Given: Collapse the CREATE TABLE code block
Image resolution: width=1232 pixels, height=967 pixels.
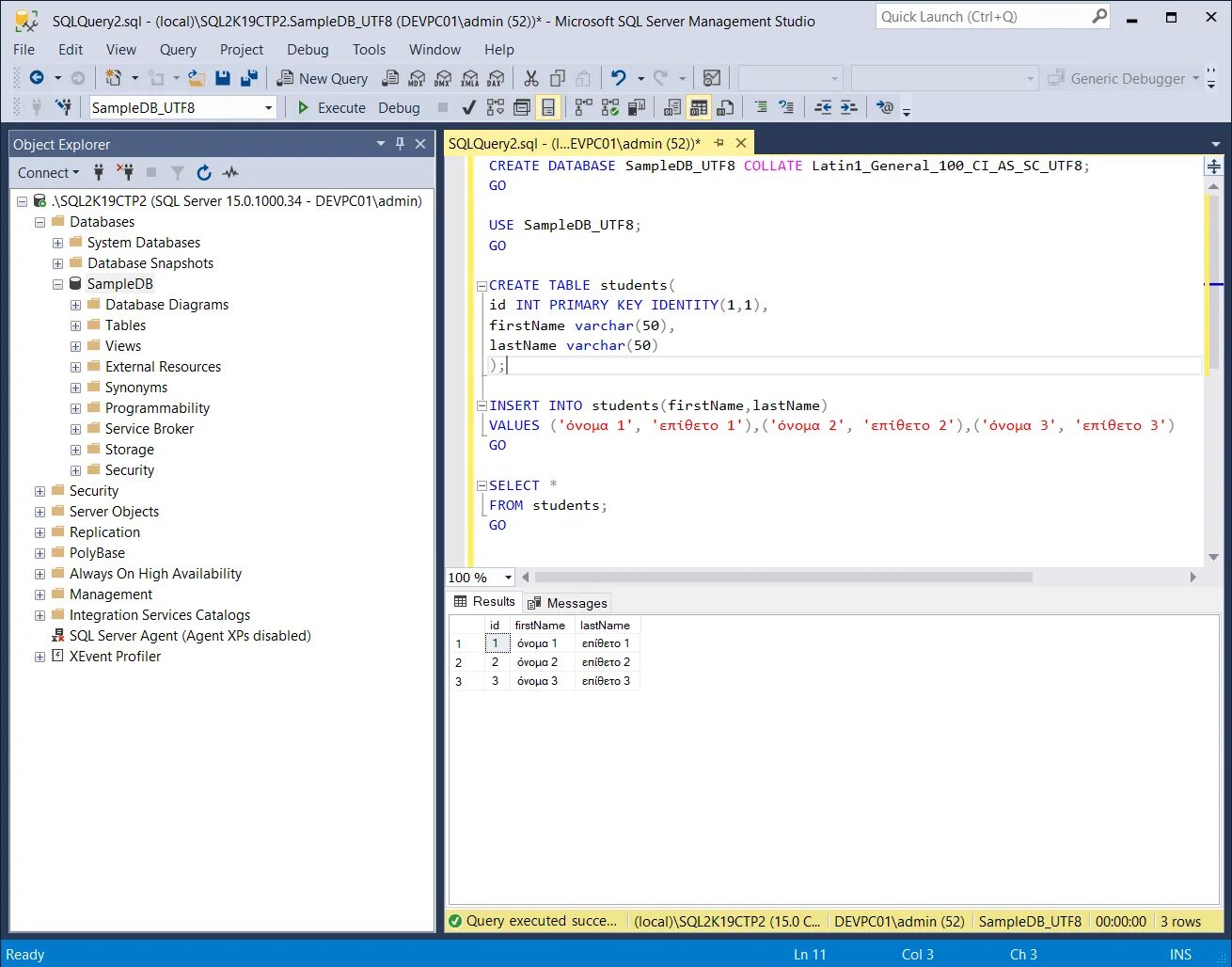Looking at the screenshot, I should pos(482,285).
